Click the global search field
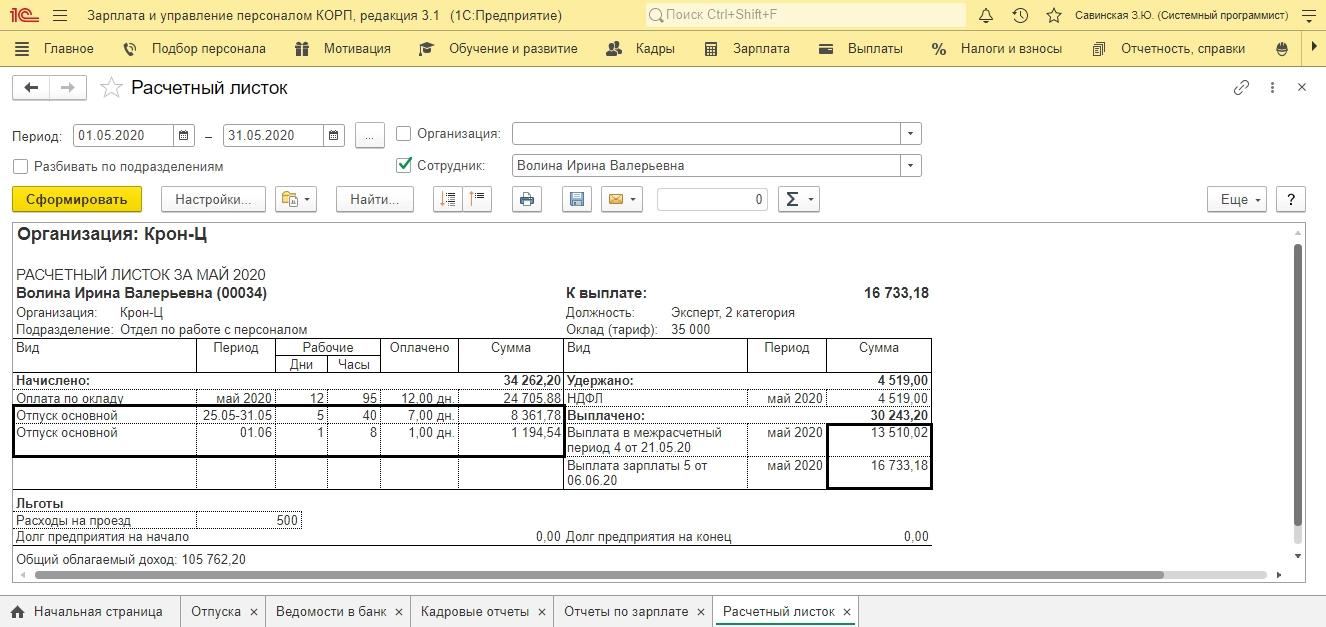 coord(805,16)
